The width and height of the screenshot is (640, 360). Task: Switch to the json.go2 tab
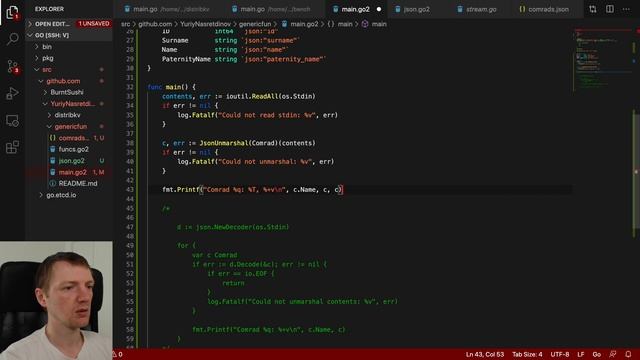pyautogui.click(x=416, y=9)
